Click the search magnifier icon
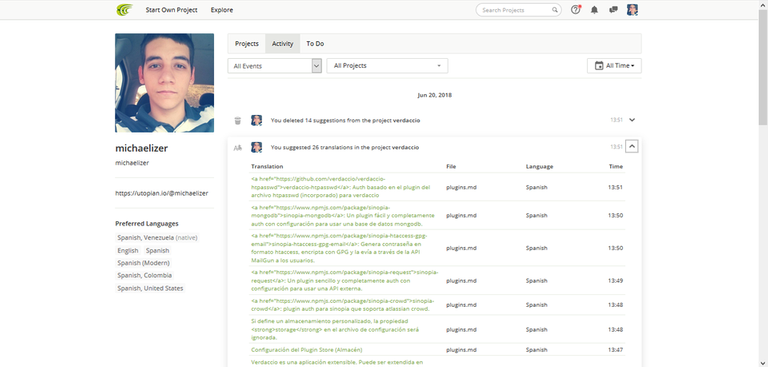 click(554, 10)
